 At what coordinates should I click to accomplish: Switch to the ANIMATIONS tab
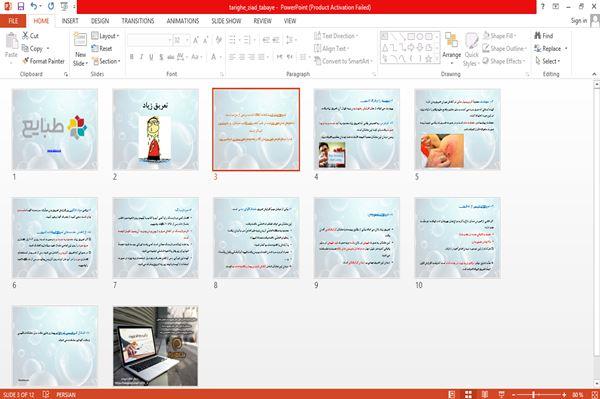tap(183, 21)
